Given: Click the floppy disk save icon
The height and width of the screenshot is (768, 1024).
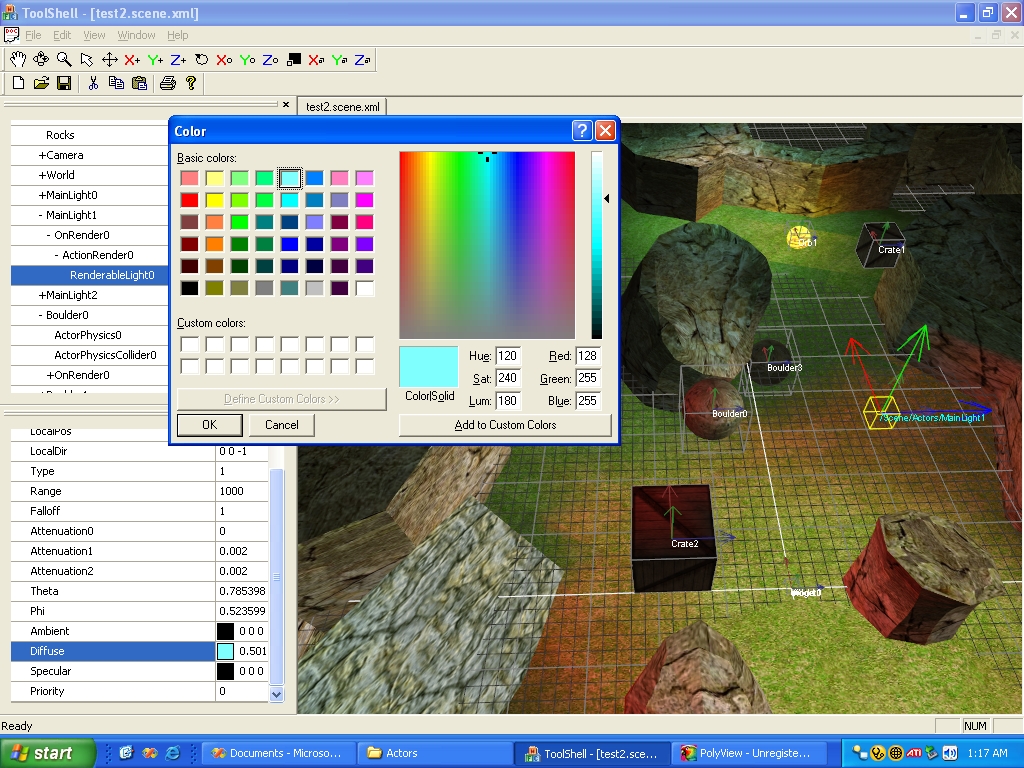Looking at the screenshot, I should click(x=64, y=83).
